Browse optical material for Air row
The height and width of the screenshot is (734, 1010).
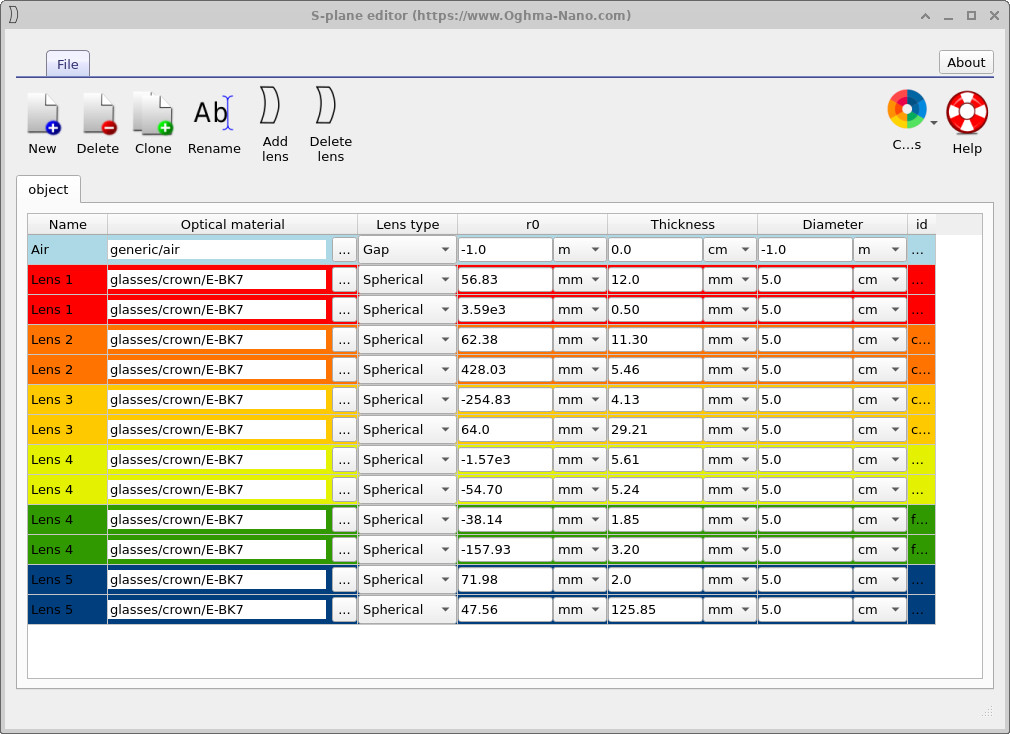pyautogui.click(x=343, y=249)
